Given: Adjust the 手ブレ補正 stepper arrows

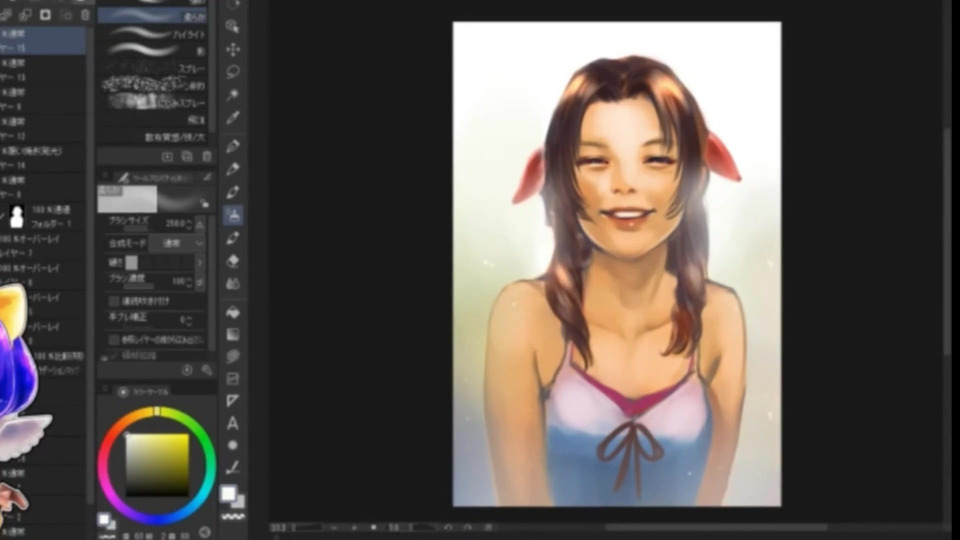Looking at the screenshot, I should (189, 320).
